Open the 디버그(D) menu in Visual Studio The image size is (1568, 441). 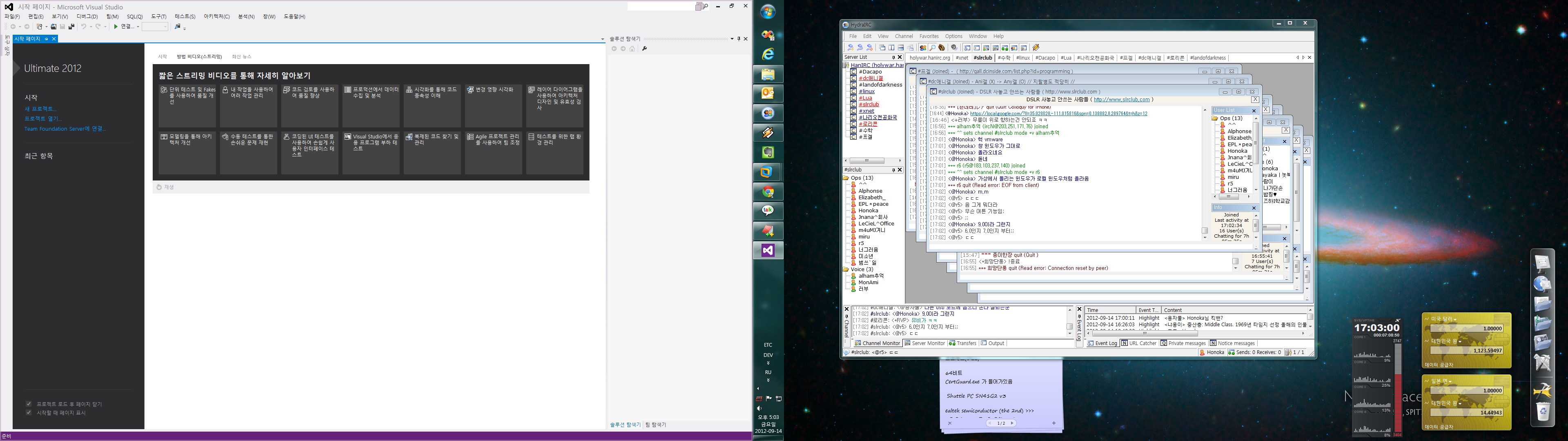point(87,16)
